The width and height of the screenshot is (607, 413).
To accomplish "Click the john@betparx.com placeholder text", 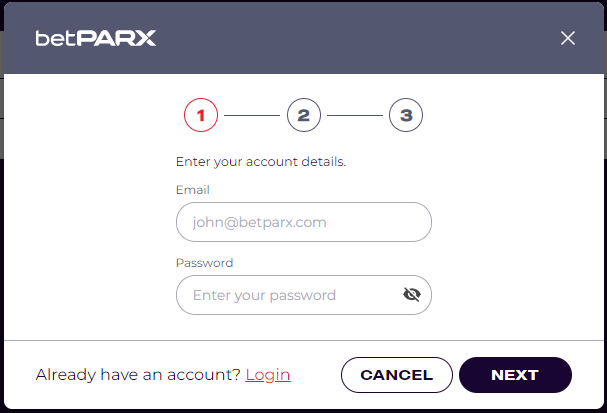I will pos(260,223).
